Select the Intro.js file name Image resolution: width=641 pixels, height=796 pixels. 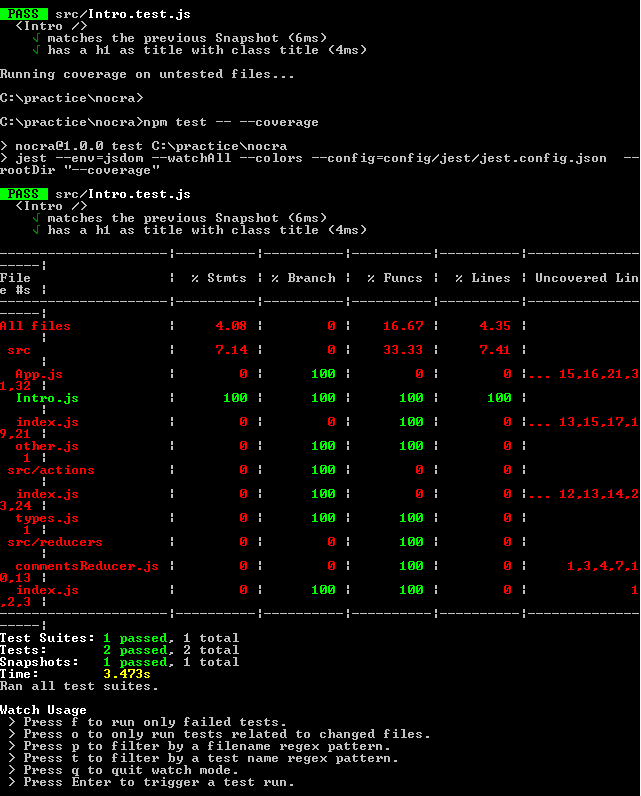47,398
